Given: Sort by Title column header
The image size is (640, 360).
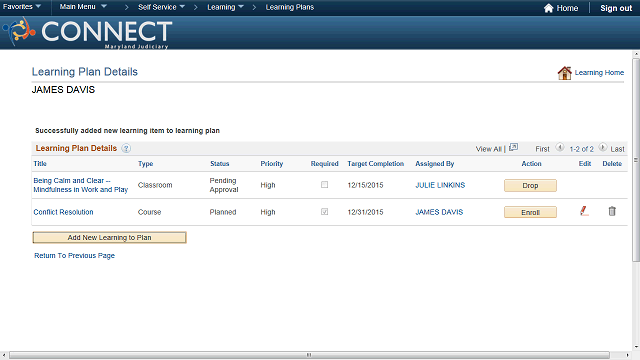Looking at the screenshot, I should click(40, 164).
